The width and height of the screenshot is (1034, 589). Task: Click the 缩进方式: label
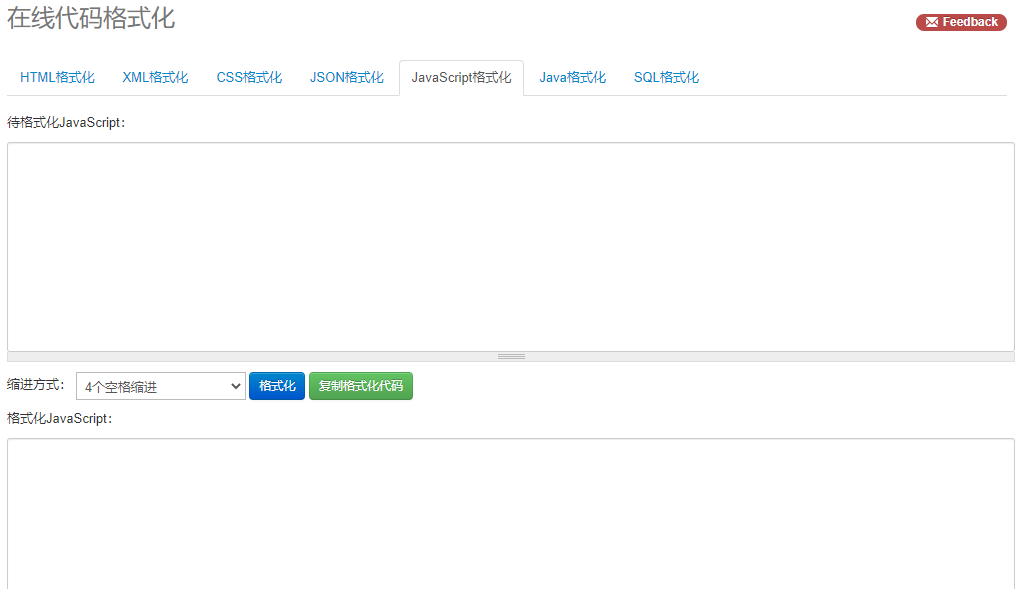pyautogui.click(x=36, y=385)
